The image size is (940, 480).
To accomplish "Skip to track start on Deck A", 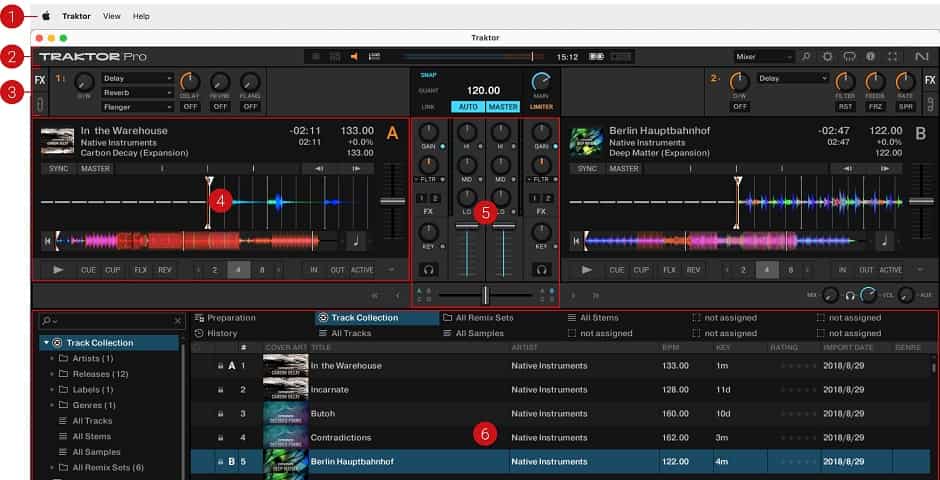I will coord(47,241).
